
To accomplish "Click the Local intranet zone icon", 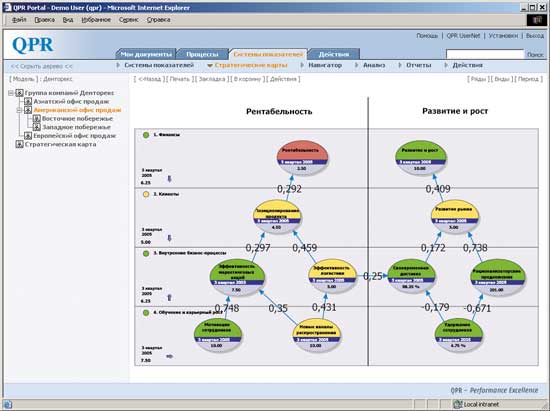I will click(457, 404).
